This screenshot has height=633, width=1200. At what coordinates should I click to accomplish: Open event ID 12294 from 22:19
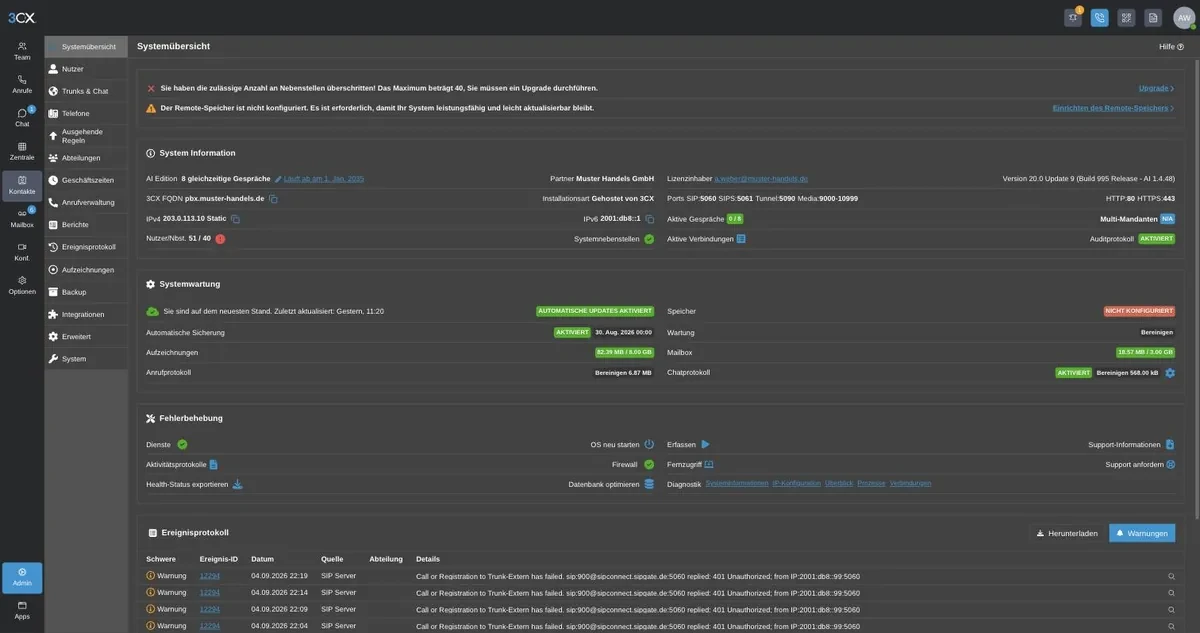(210, 576)
